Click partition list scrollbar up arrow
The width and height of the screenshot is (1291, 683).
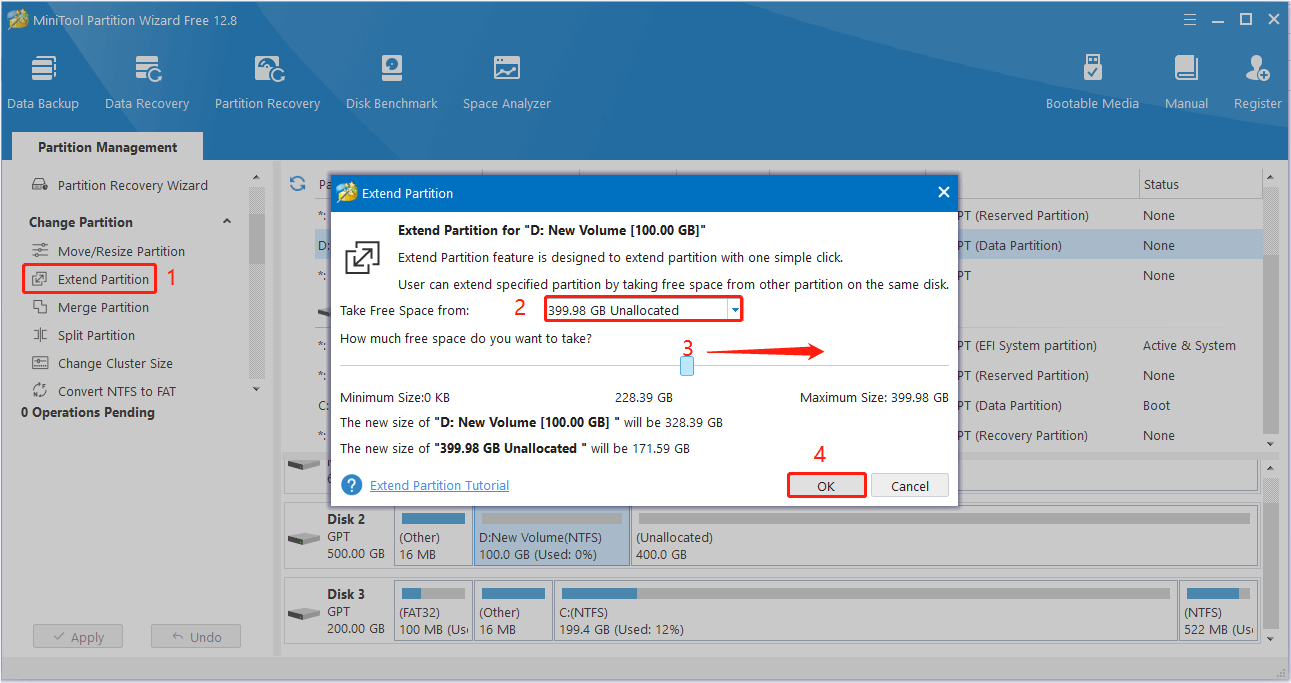coord(1270,177)
